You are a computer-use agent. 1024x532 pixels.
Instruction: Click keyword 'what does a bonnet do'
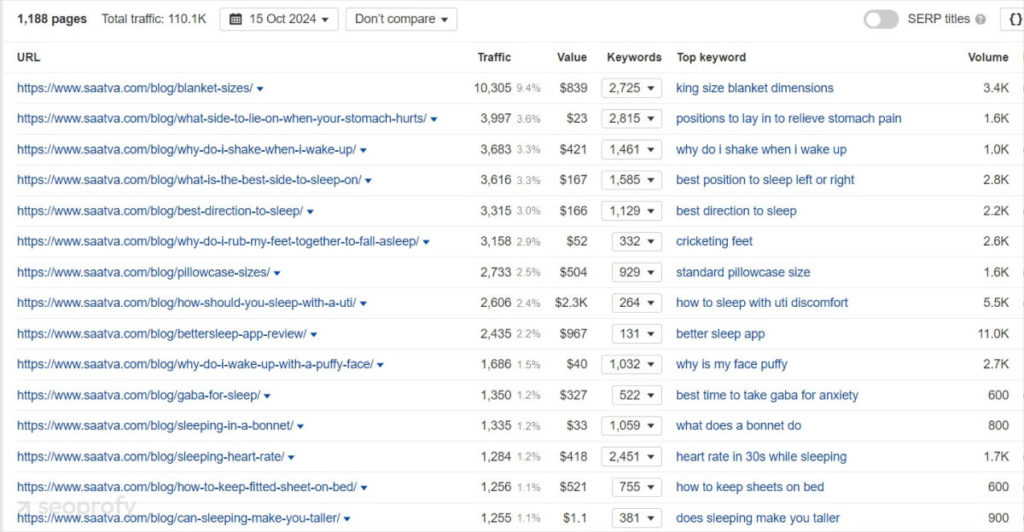coord(739,426)
